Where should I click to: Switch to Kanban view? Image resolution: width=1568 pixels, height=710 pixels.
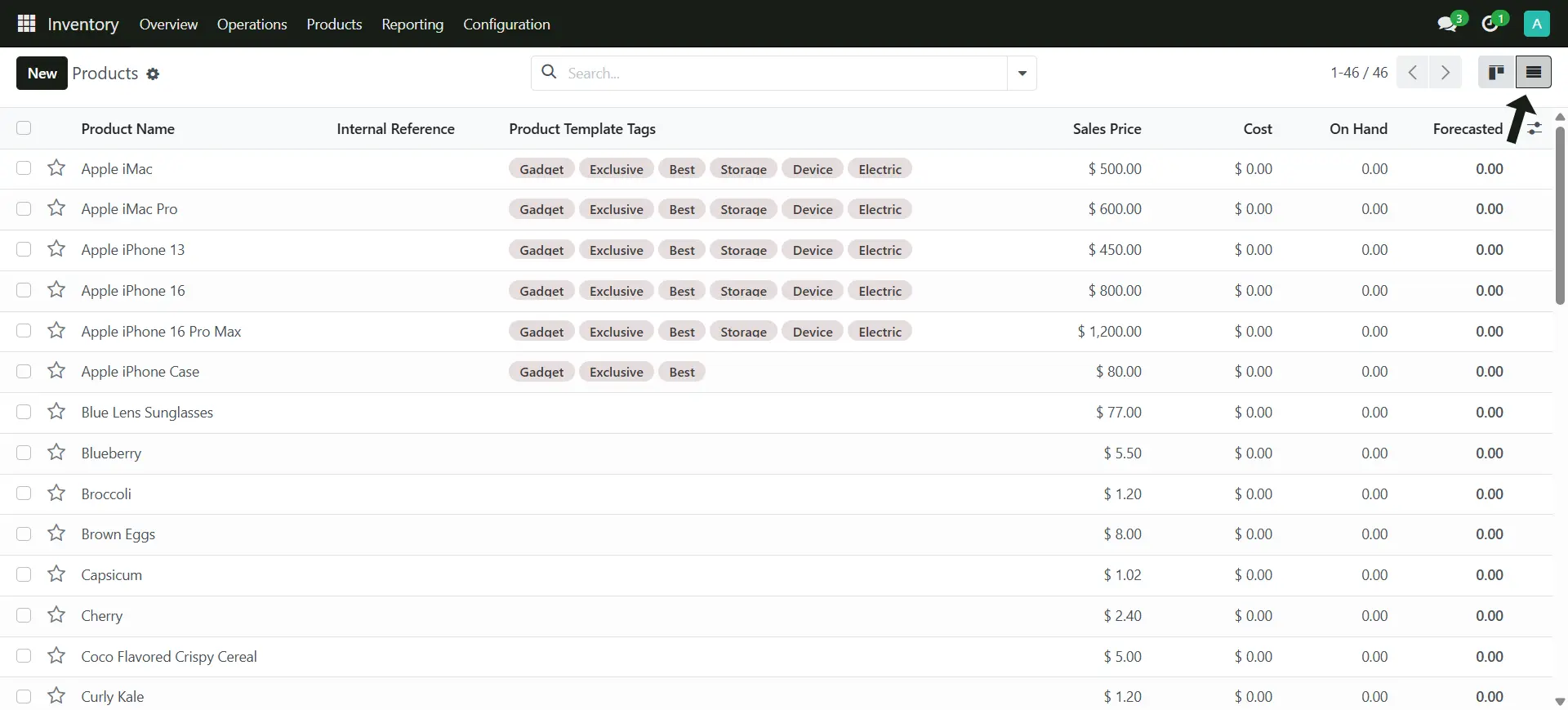pyautogui.click(x=1496, y=73)
